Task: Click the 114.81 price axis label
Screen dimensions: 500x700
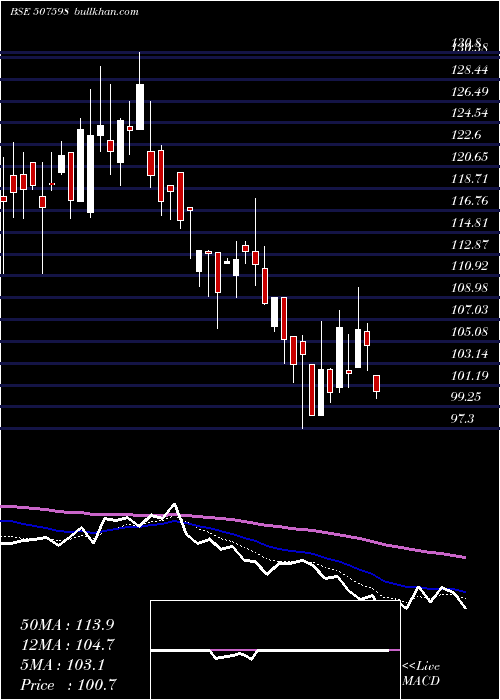Action: tap(470, 222)
